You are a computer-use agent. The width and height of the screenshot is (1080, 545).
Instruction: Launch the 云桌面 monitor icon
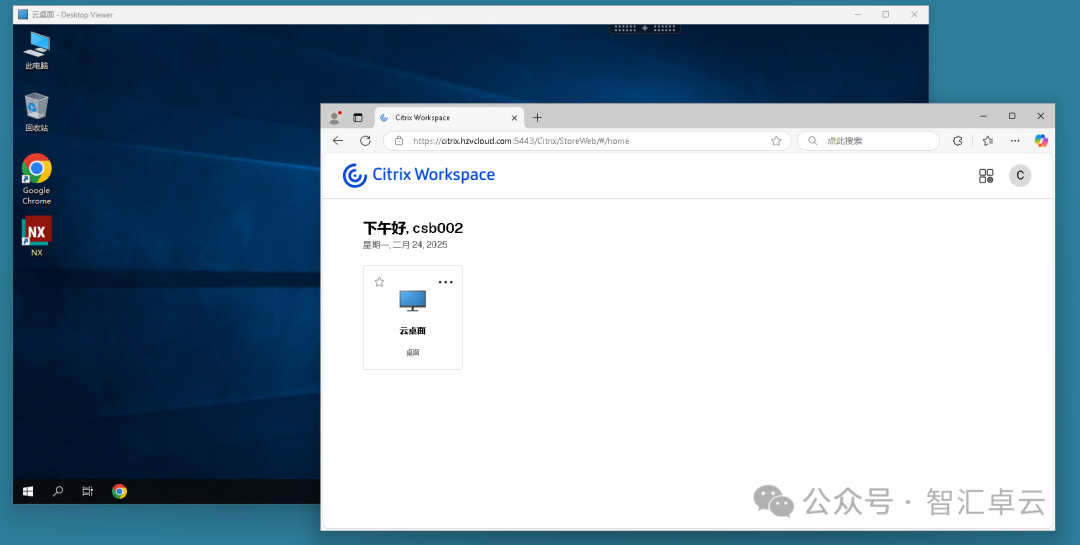coord(413,301)
